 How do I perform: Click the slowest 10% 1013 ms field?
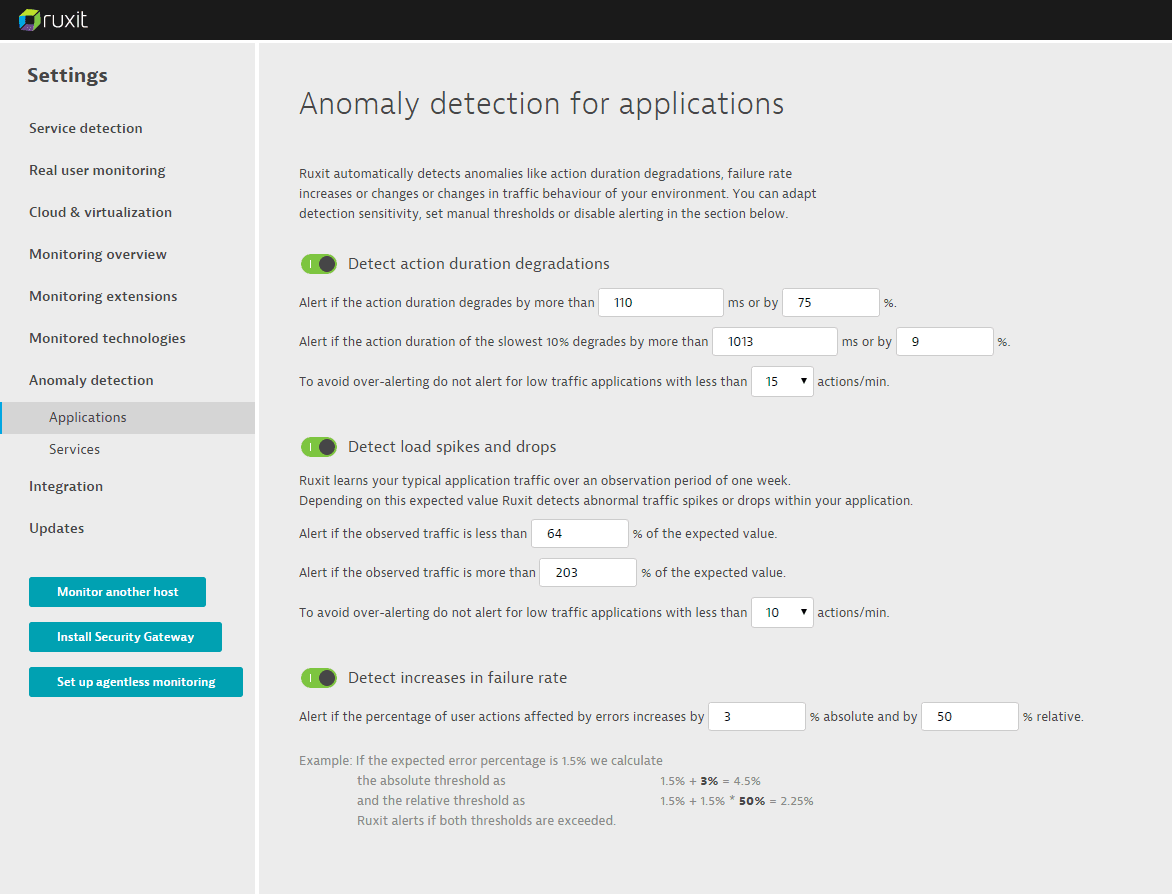point(774,342)
